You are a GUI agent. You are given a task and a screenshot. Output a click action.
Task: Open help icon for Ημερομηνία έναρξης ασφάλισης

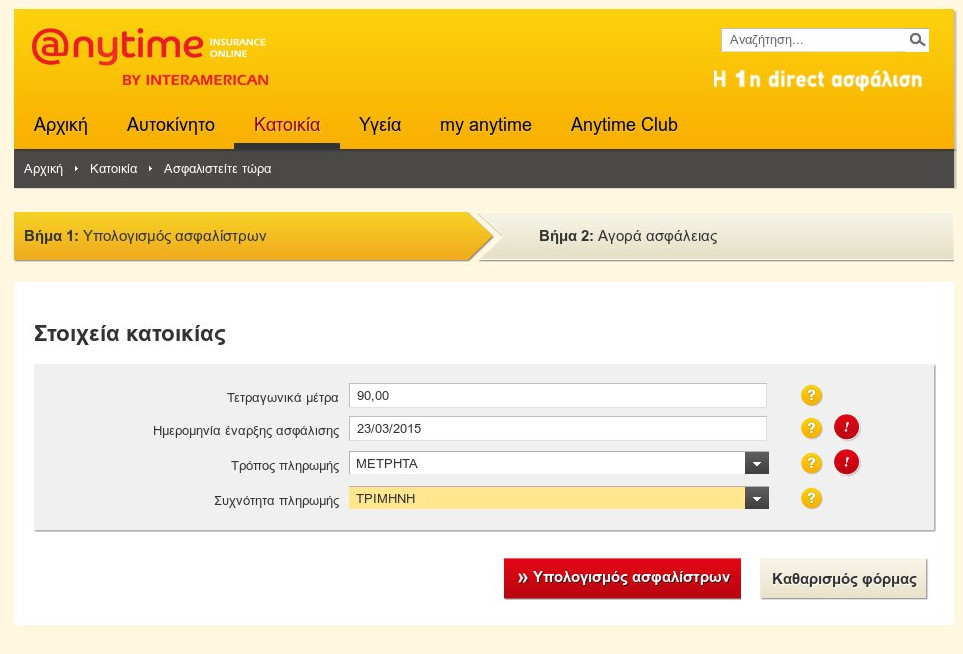(812, 429)
